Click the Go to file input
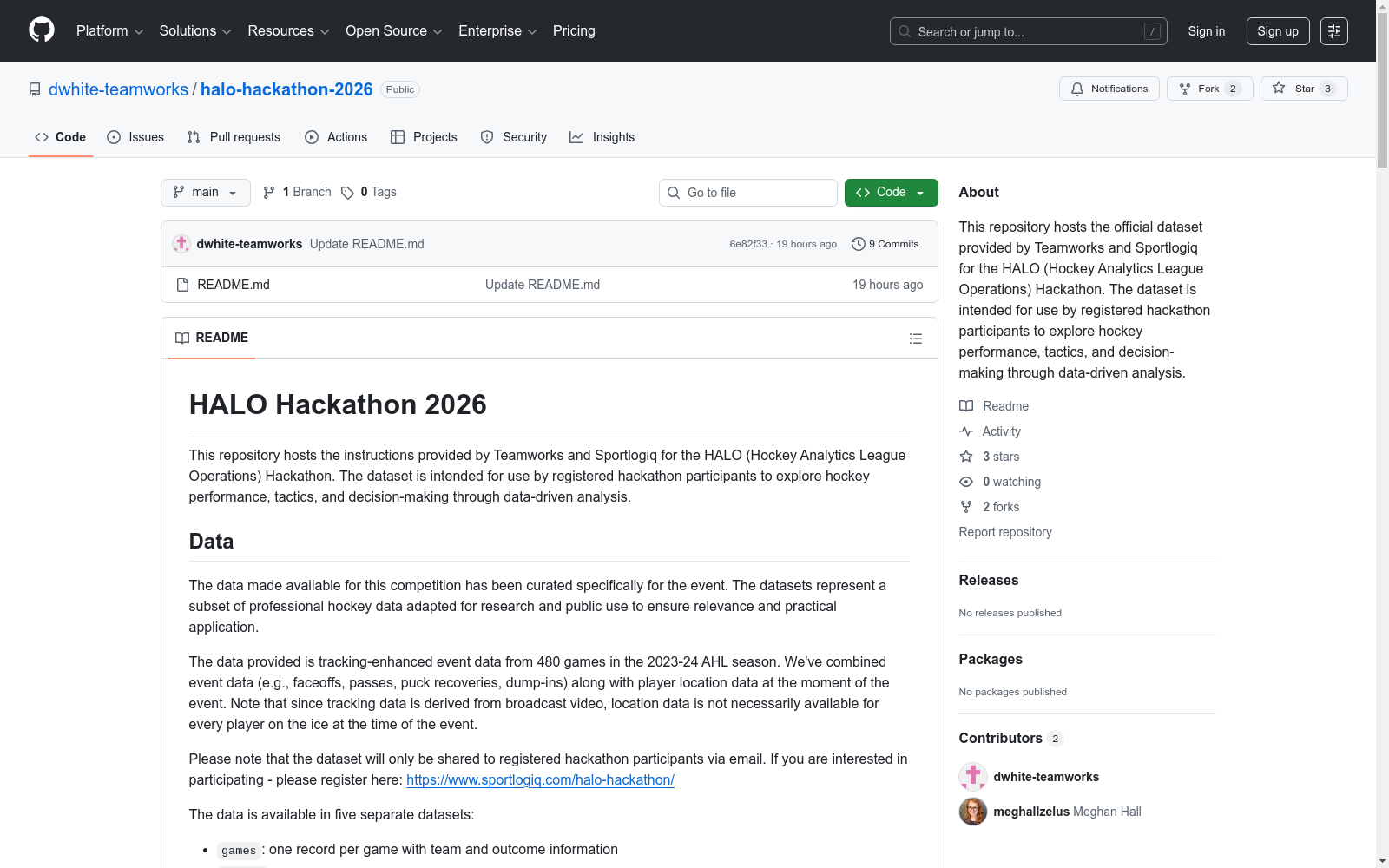The height and width of the screenshot is (868, 1389). click(748, 193)
